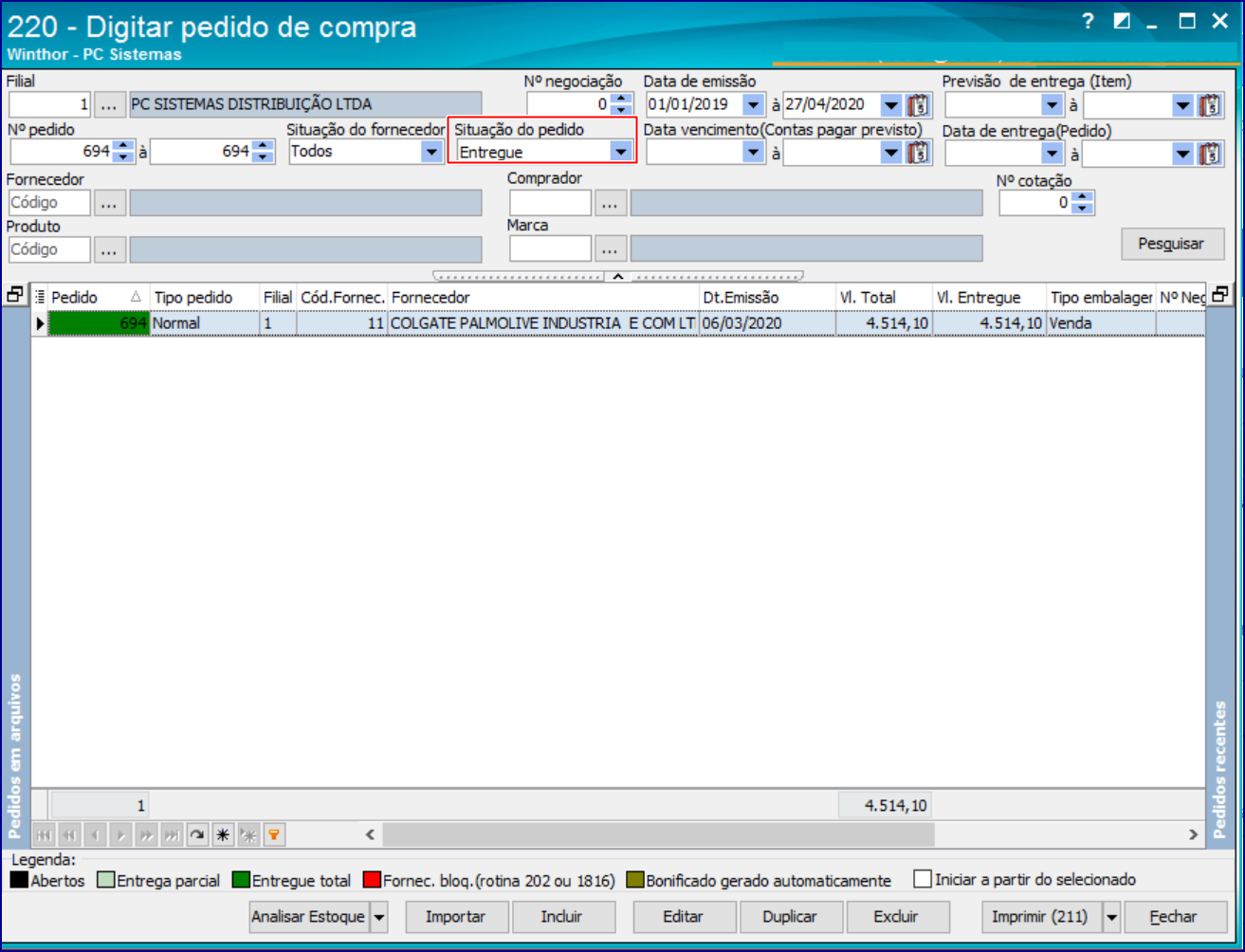The height and width of the screenshot is (952, 1245).
Task: Sort grid by Vl. Entregue column header
Action: pos(989,298)
